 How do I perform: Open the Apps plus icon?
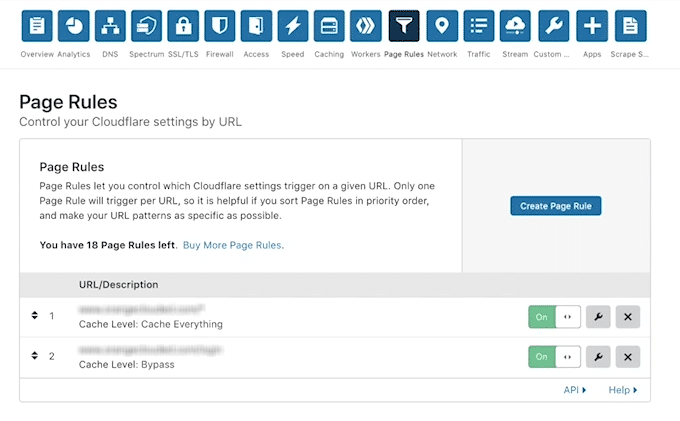pos(592,26)
